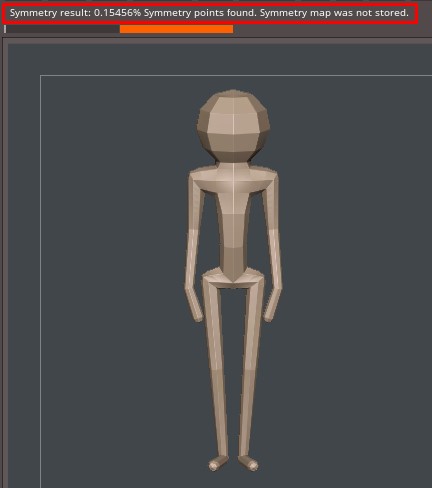
Task: Click the Symmetry result status message
Action: (x=209, y=13)
